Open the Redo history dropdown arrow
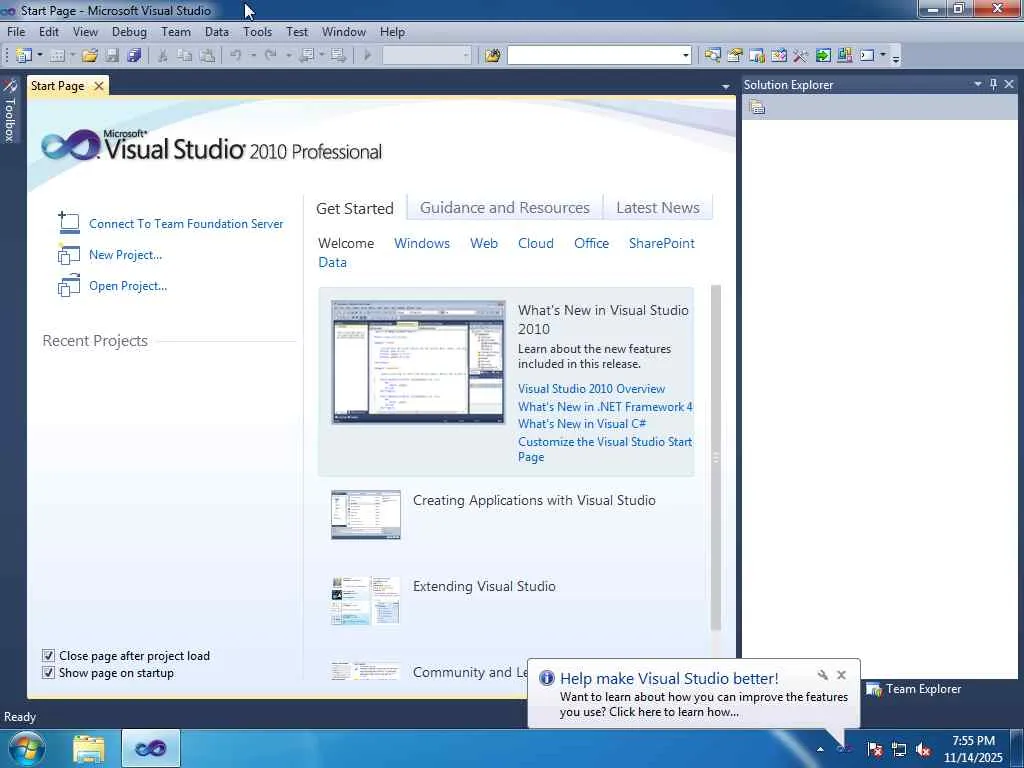Screen dimensions: 1024x768 point(288,56)
